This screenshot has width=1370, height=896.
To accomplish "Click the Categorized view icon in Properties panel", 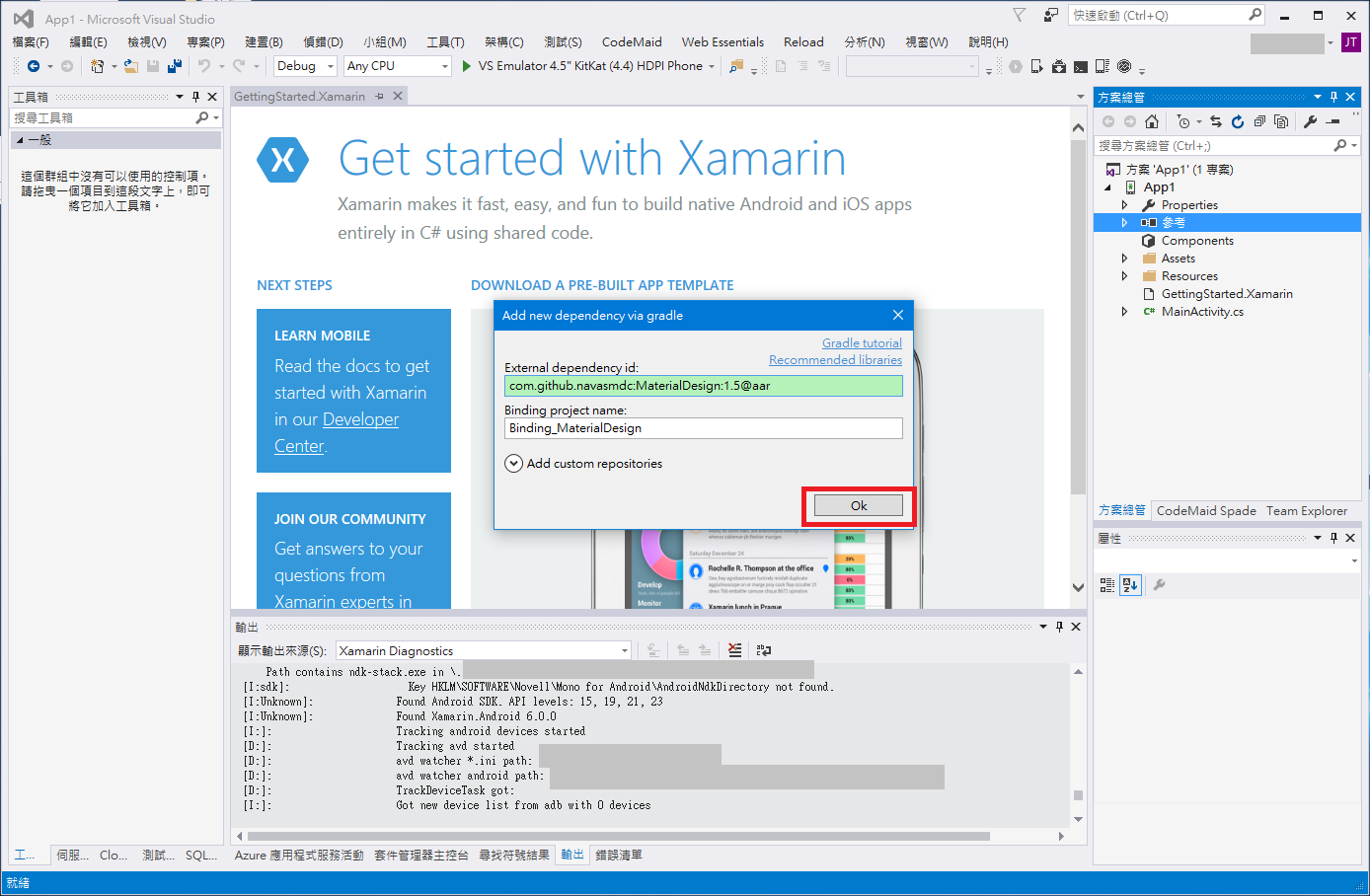I will point(1107,585).
